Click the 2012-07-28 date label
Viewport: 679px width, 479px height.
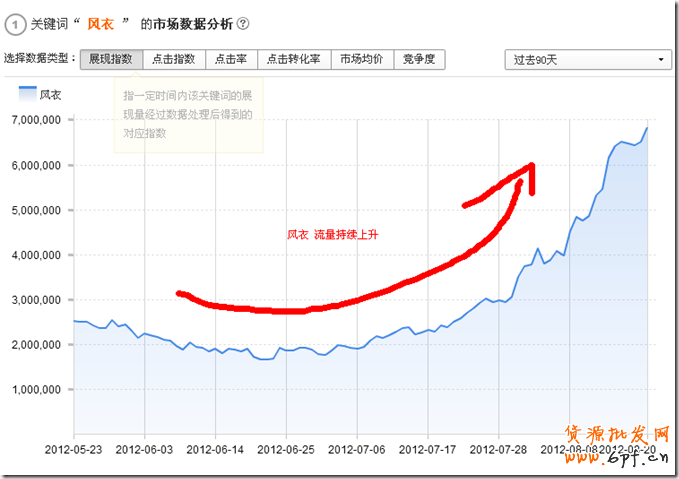pos(498,450)
